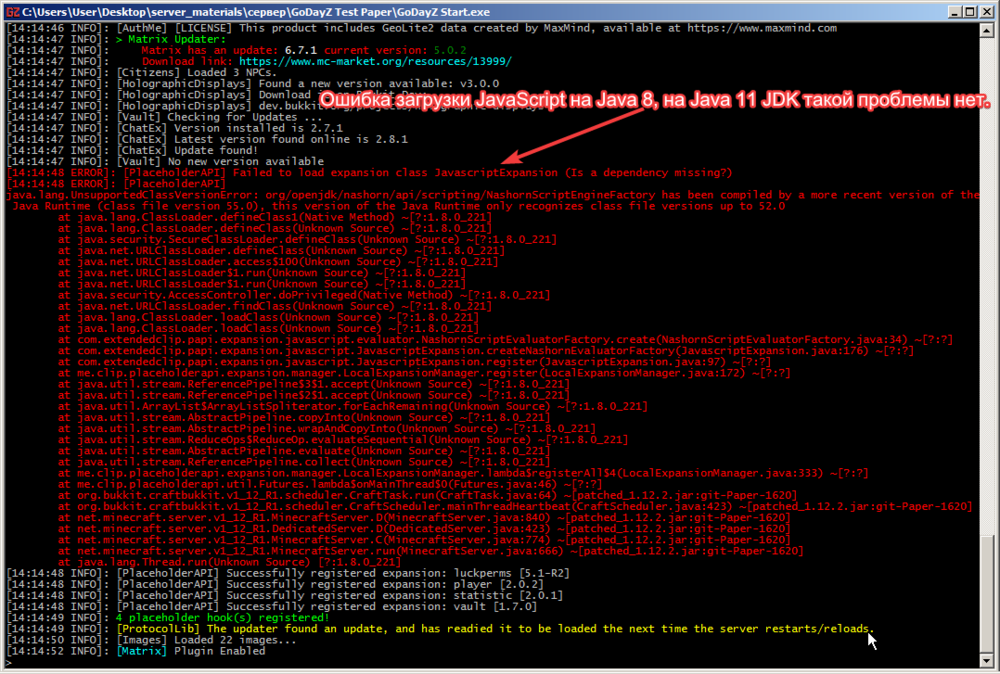Viewport: 1000px width, 674px height.
Task: Open the GZ console window system icon
Action: tap(12, 11)
